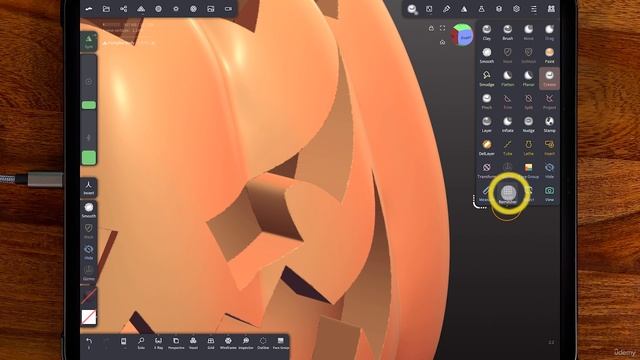Select the Insert tool in the tools grid
Screen dimensions: 640x360
pos(549,148)
